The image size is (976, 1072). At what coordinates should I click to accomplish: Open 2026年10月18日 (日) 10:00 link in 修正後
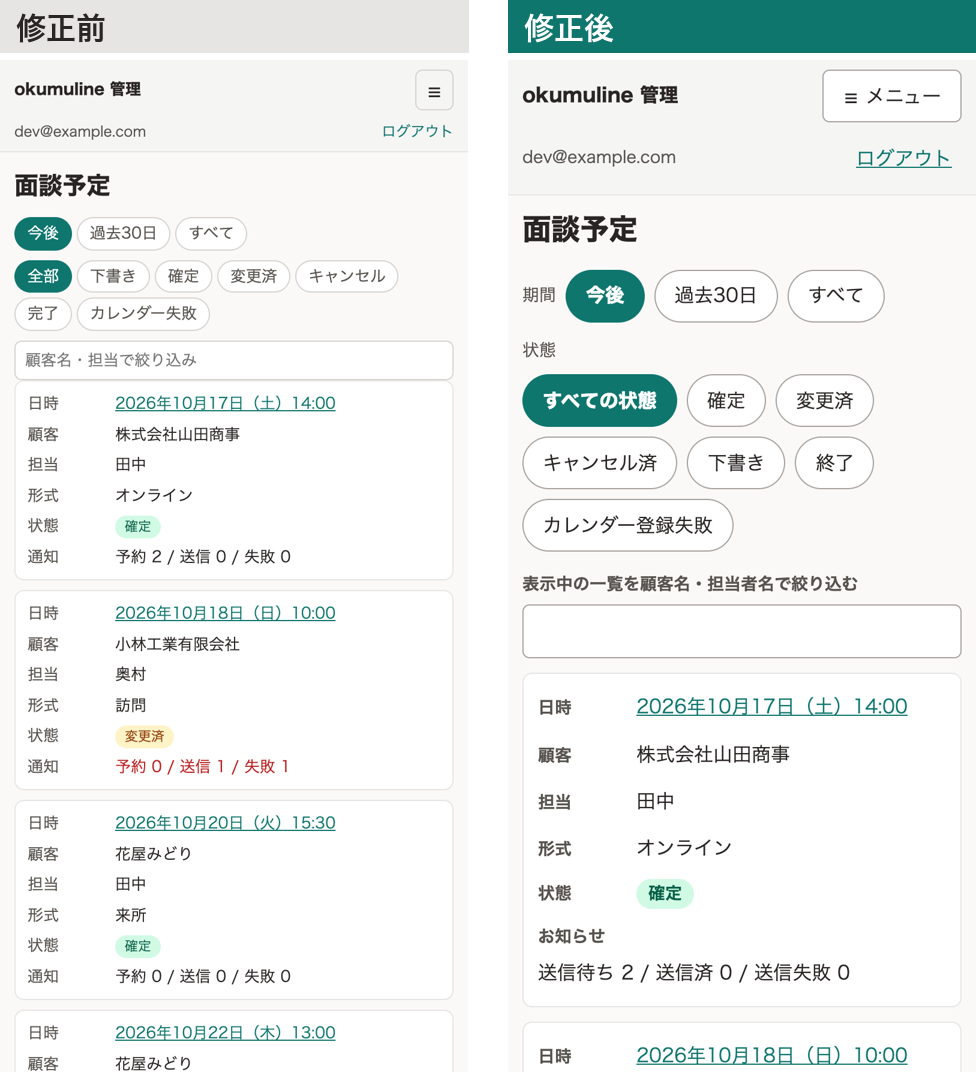pyautogui.click(x=772, y=1055)
